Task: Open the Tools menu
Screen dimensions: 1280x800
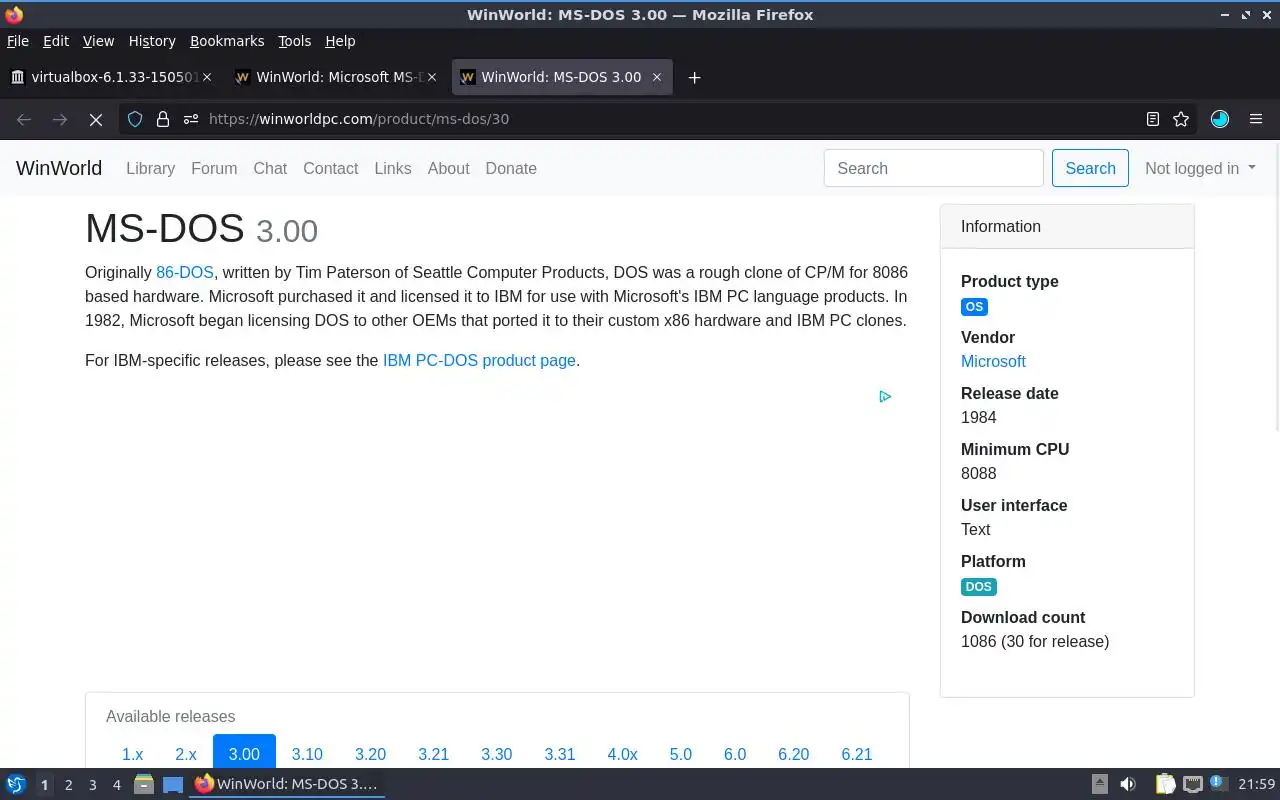Action: pos(294,41)
